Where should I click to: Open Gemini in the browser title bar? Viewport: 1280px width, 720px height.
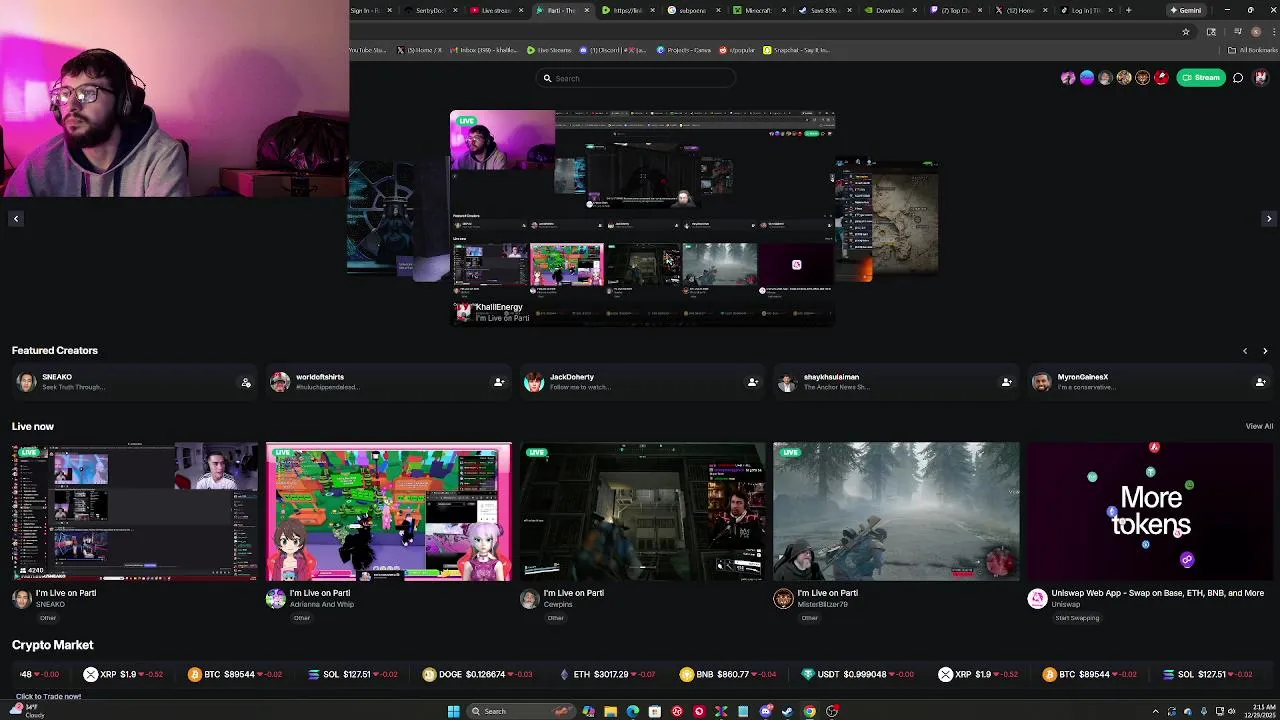click(x=1185, y=10)
